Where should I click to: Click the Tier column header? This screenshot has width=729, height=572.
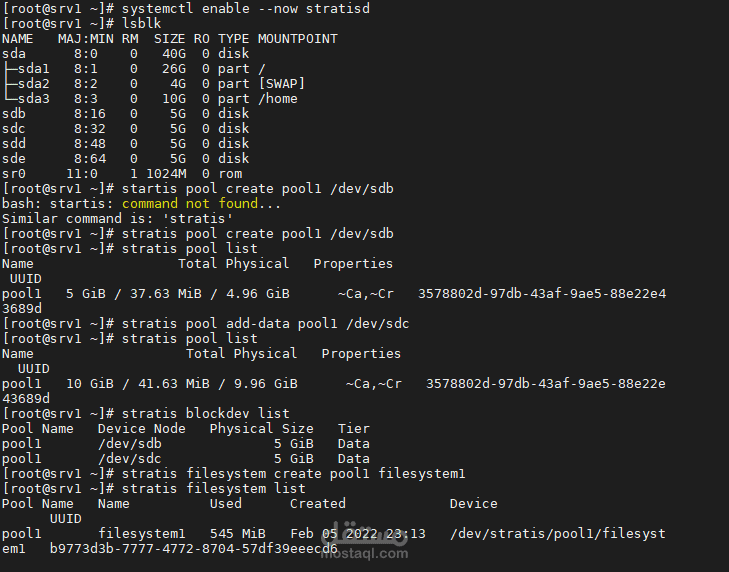click(x=353, y=428)
